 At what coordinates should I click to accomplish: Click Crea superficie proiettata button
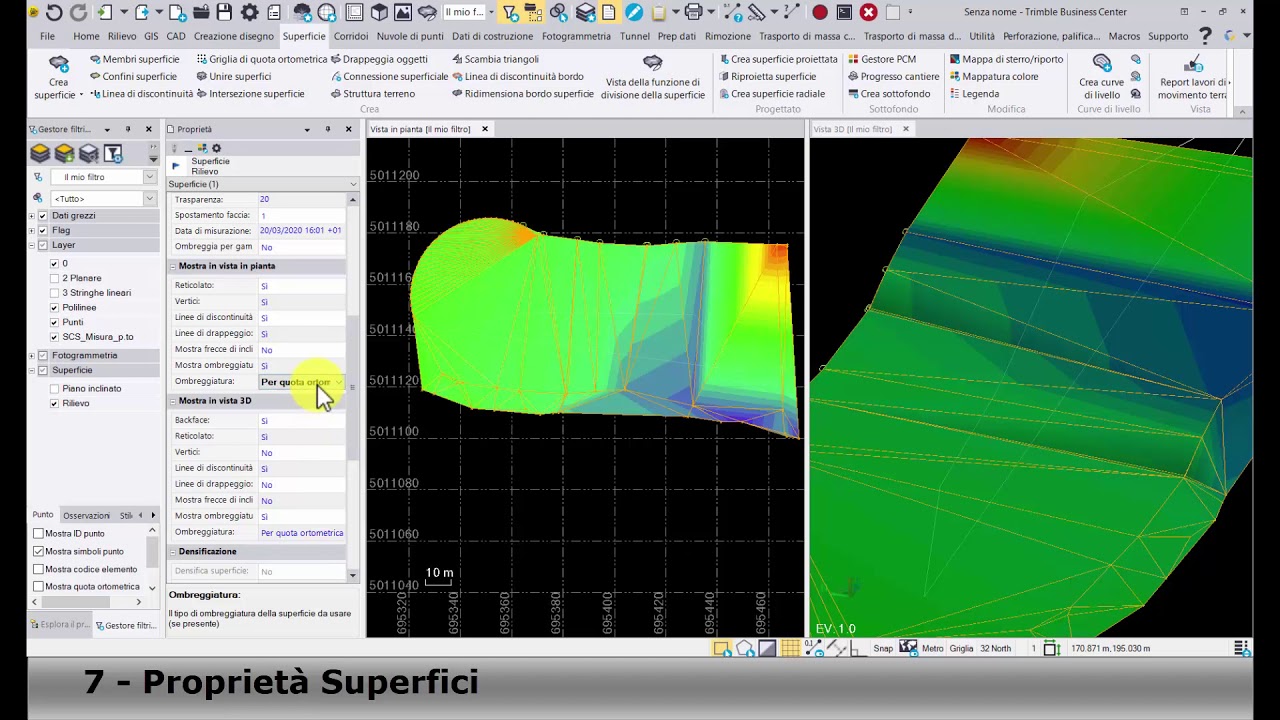click(778, 59)
